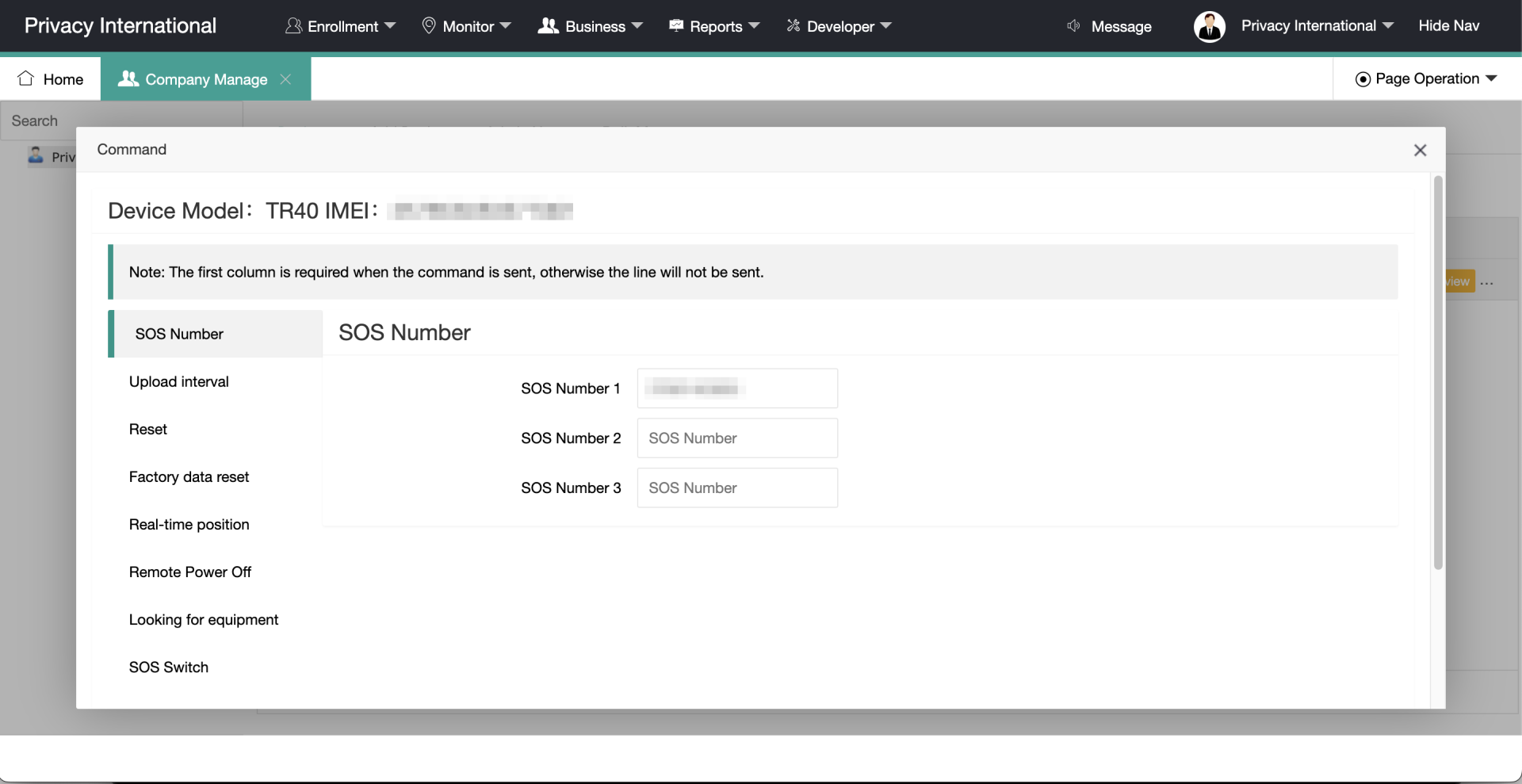Click the Monitor location pin icon
The image size is (1522, 784).
point(429,26)
